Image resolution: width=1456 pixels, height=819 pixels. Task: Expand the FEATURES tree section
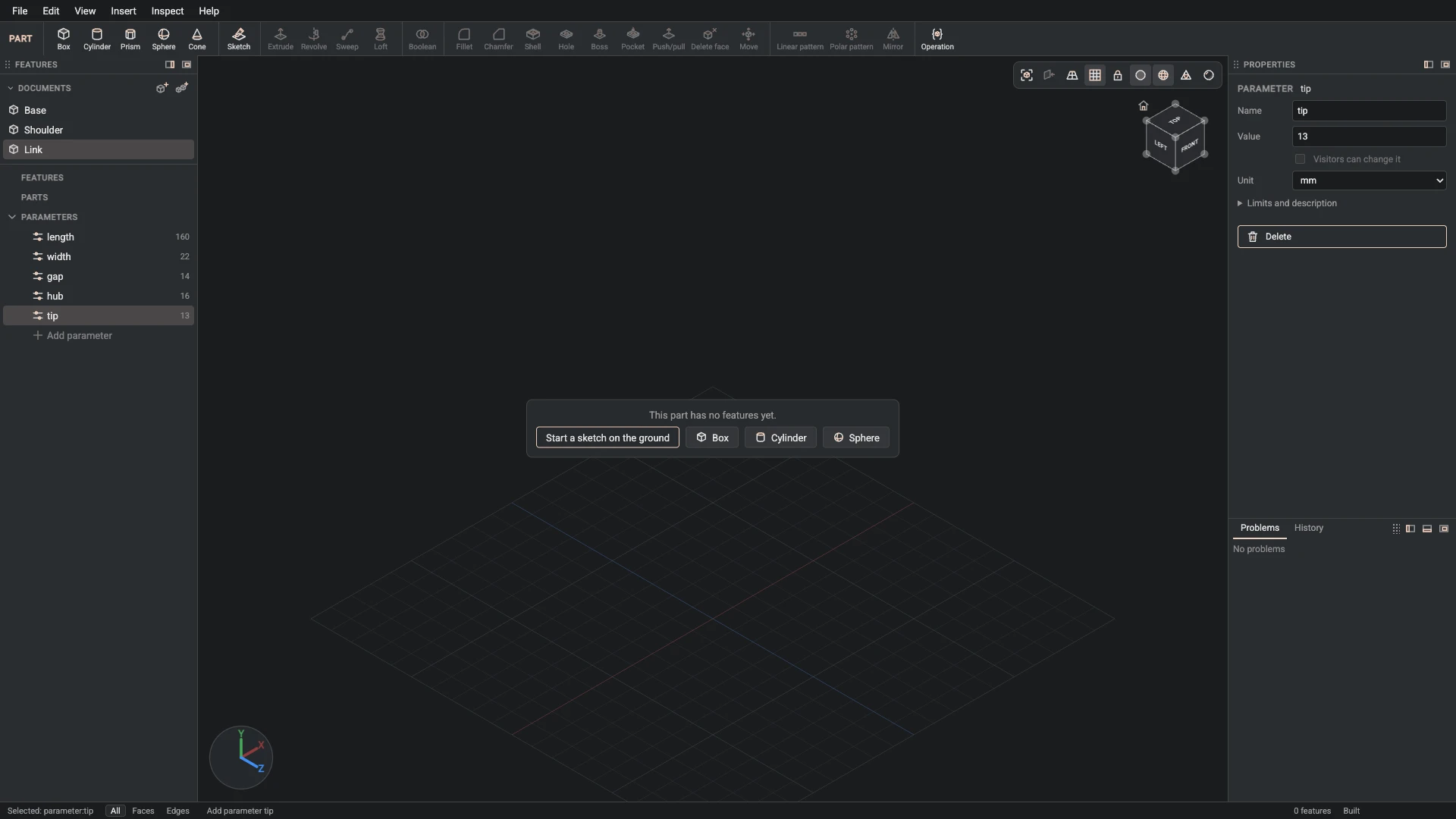coord(42,177)
